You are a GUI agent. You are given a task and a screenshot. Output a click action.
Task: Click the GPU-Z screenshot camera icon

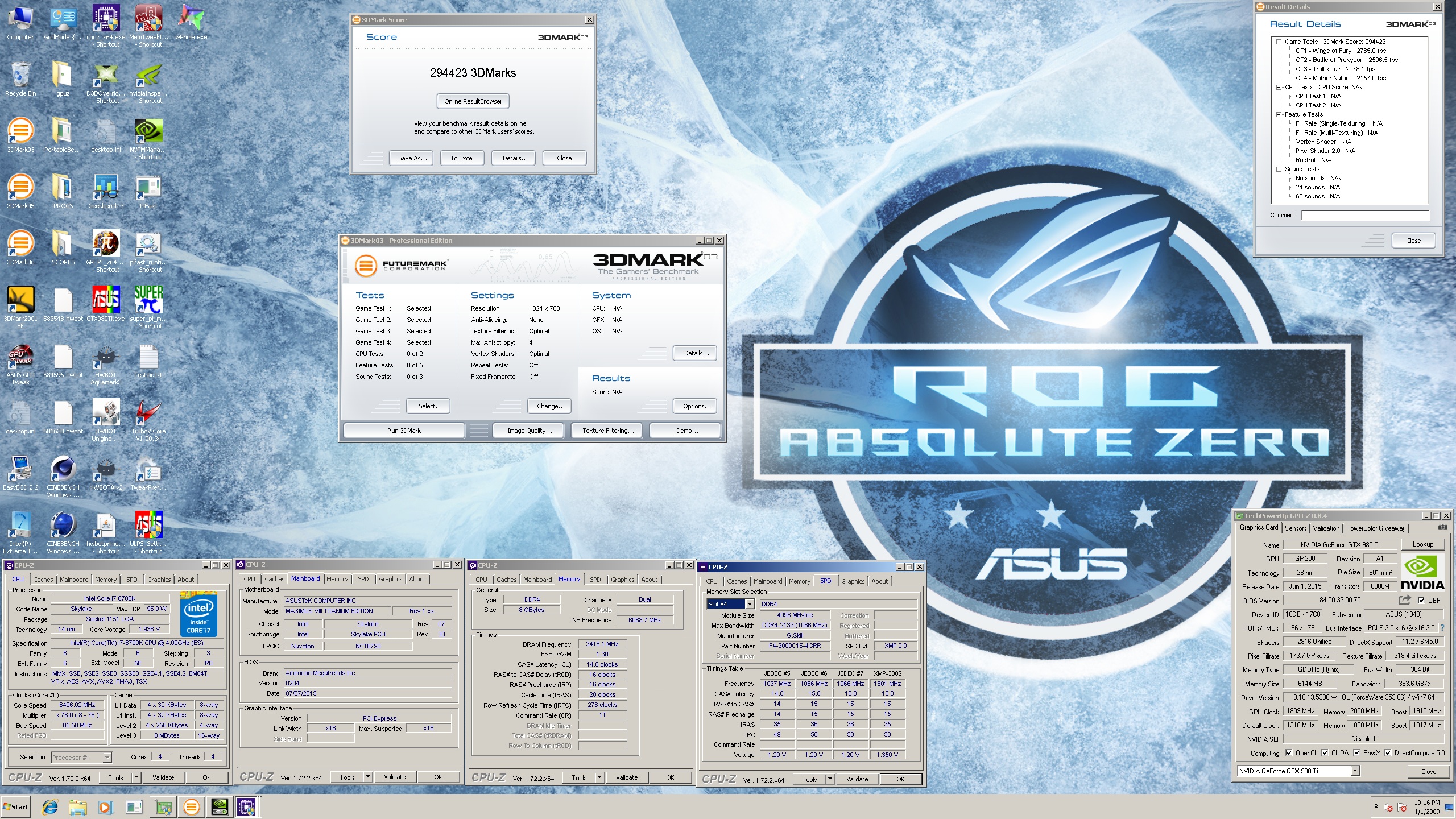coord(1442,528)
